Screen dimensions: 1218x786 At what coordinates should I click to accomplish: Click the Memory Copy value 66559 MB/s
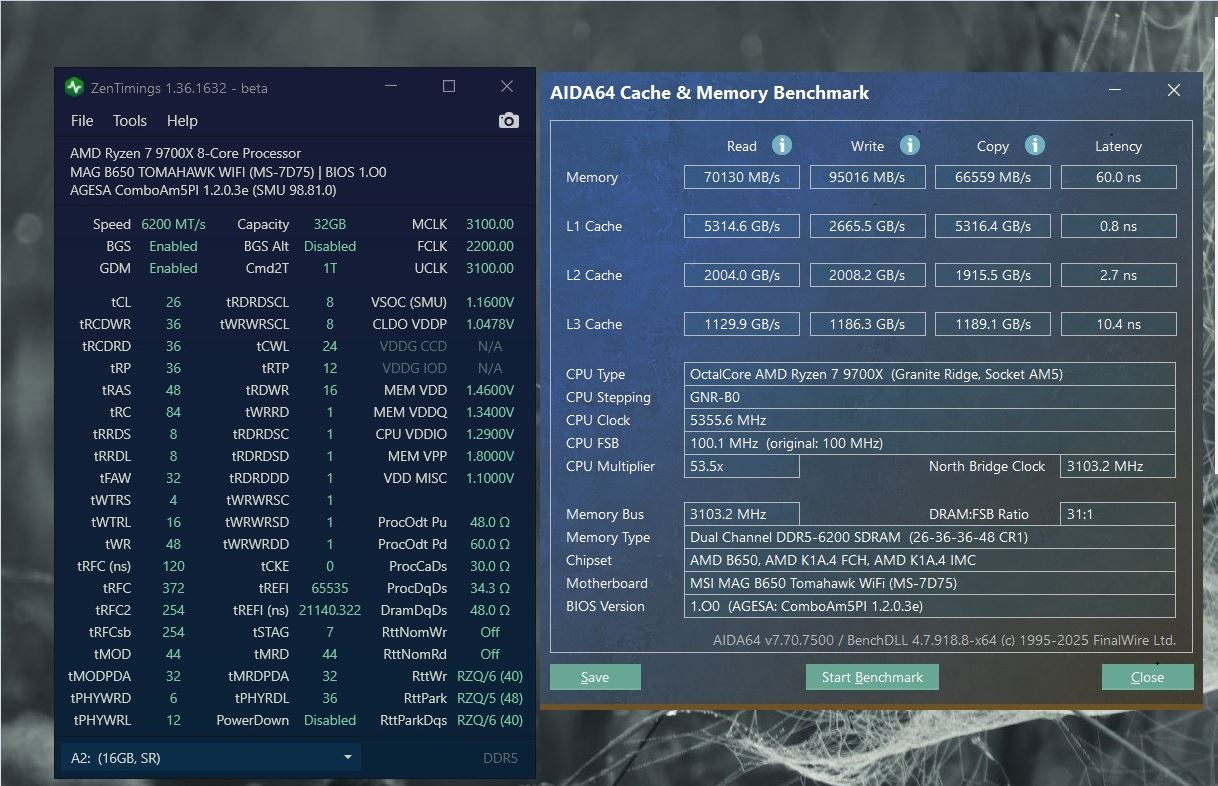click(992, 177)
